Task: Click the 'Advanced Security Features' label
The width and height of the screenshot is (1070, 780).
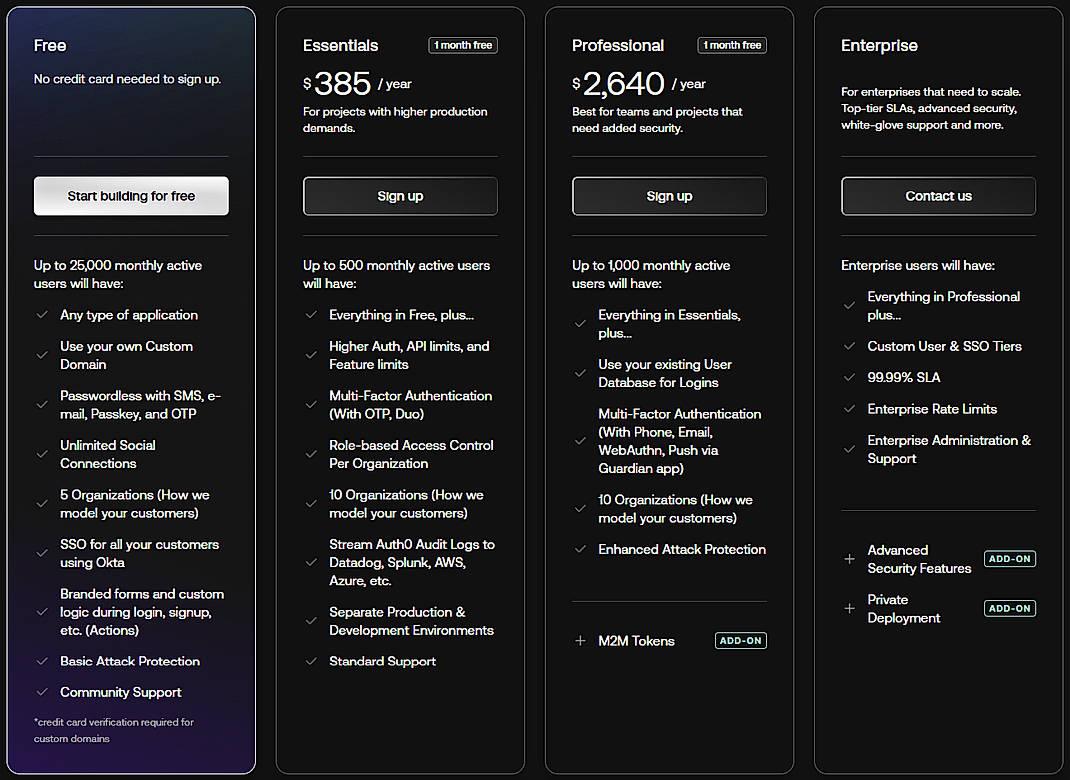Action: point(919,559)
